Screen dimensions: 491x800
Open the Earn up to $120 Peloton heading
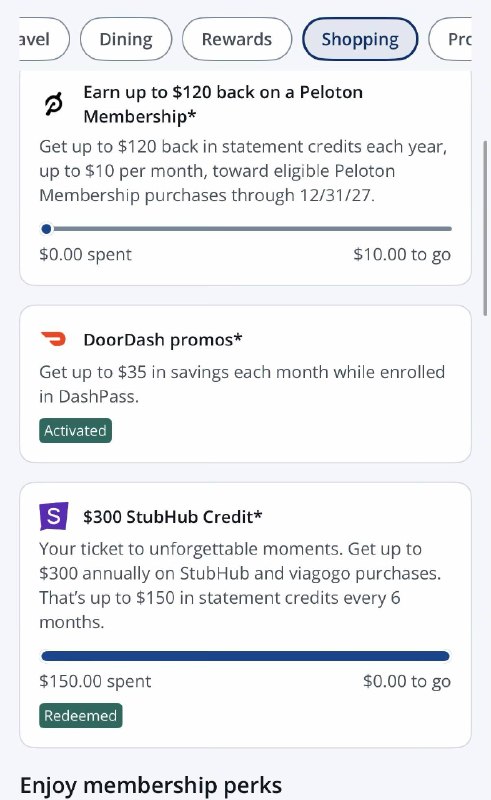click(223, 104)
